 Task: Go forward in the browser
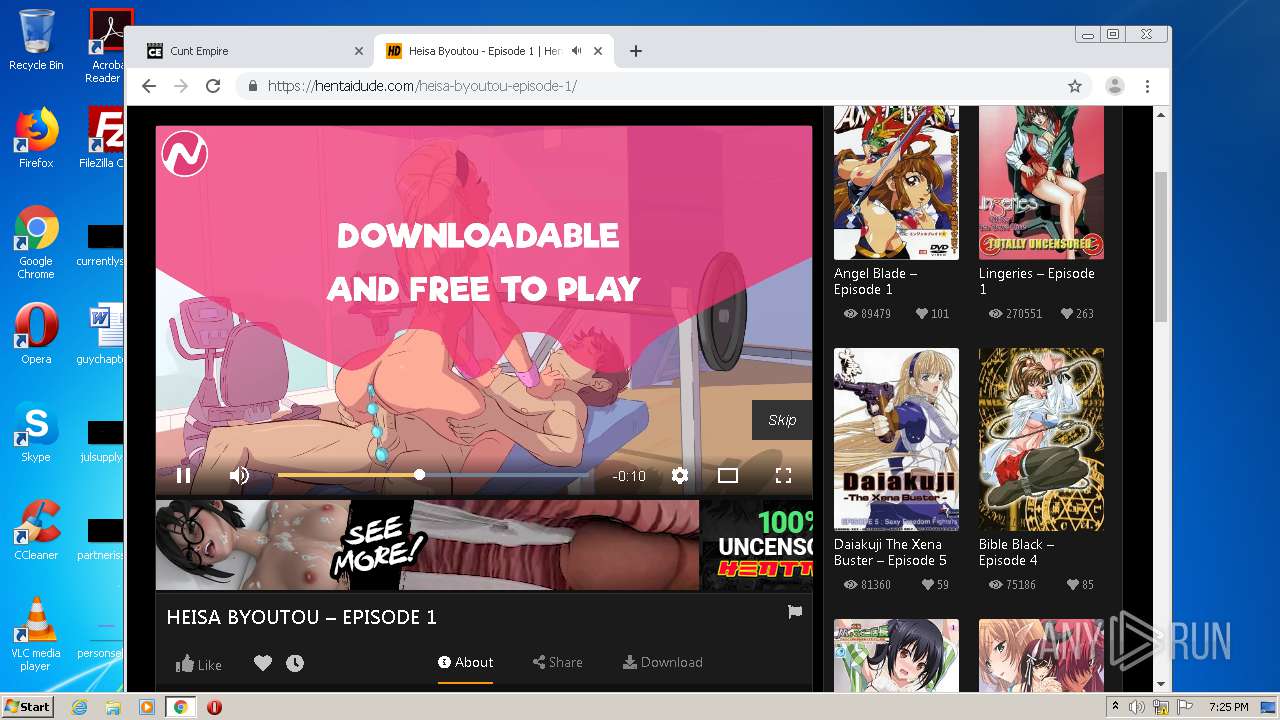[181, 86]
